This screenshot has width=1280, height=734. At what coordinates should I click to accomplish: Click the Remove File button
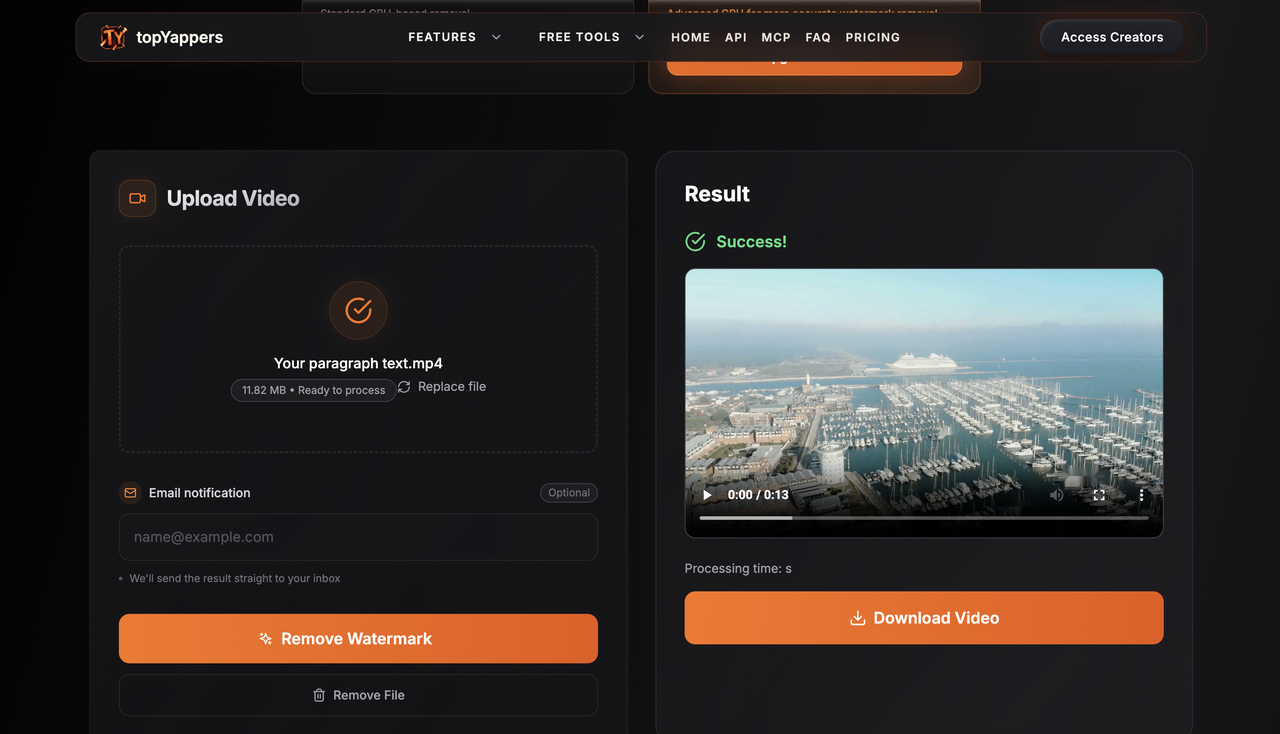(x=358, y=695)
